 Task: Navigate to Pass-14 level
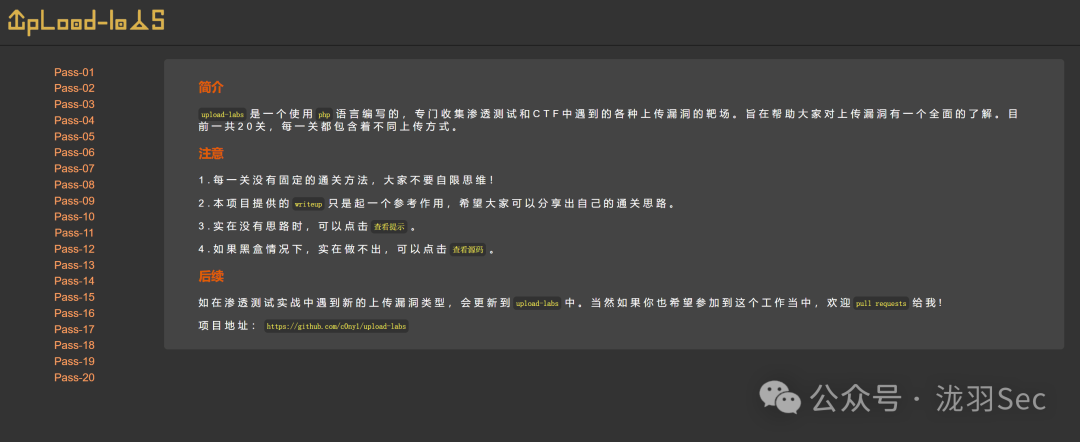pos(74,281)
